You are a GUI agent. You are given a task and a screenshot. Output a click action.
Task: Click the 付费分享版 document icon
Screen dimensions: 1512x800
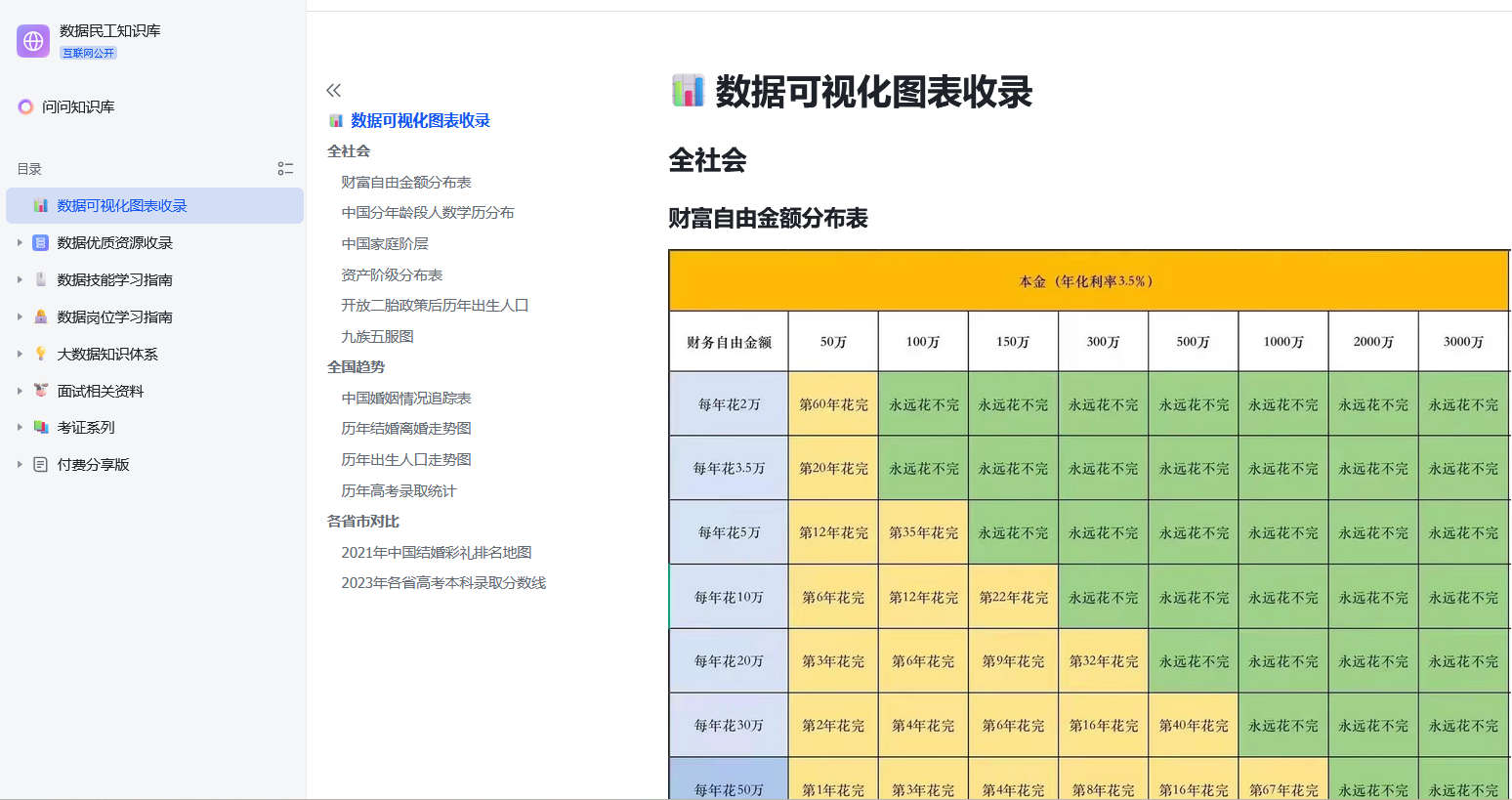coord(40,464)
